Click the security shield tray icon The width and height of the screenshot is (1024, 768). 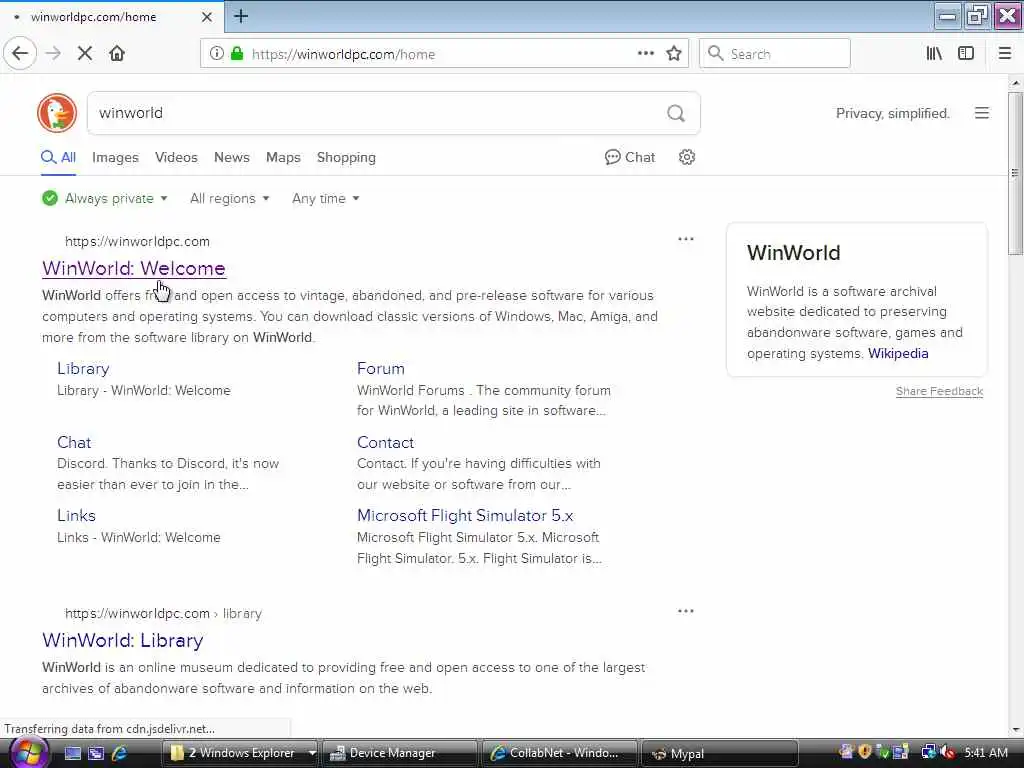click(865, 752)
